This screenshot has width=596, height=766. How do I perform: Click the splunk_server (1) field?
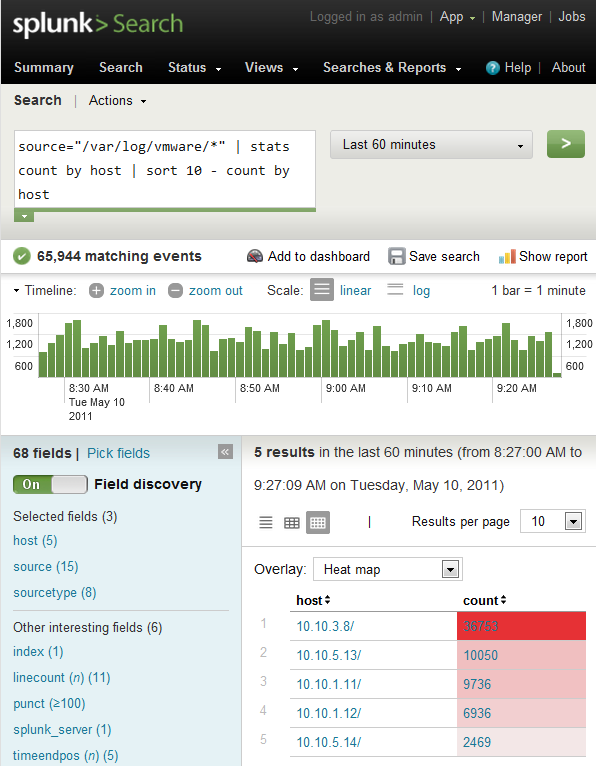[x=62, y=730]
